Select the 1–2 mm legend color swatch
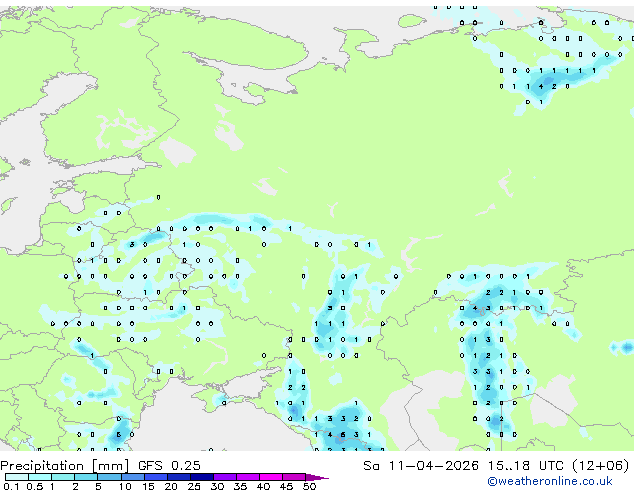This screenshot has width=634, height=490. [63, 477]
